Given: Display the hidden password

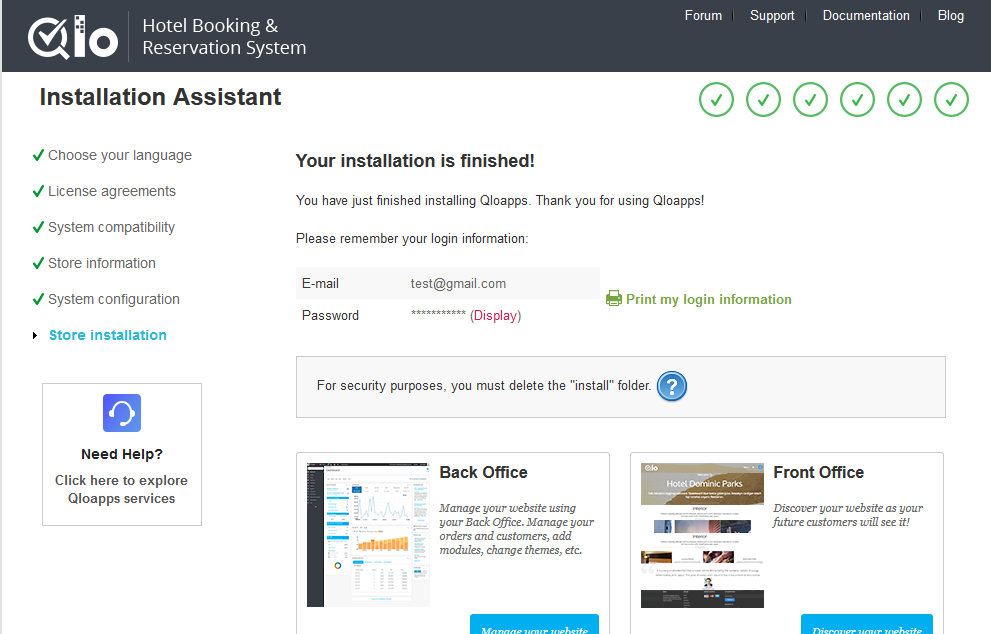Looking at the screenshot, I should [x=496, y=316].
